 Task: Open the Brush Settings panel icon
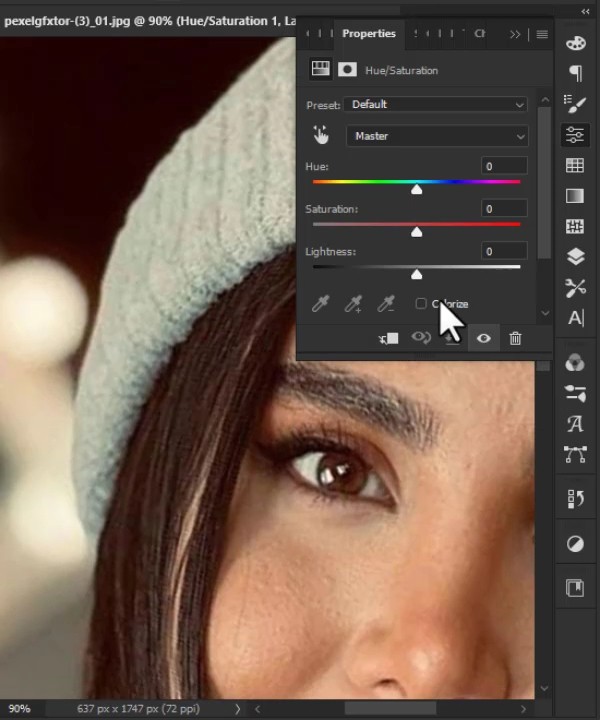click(x=575, y=104)
